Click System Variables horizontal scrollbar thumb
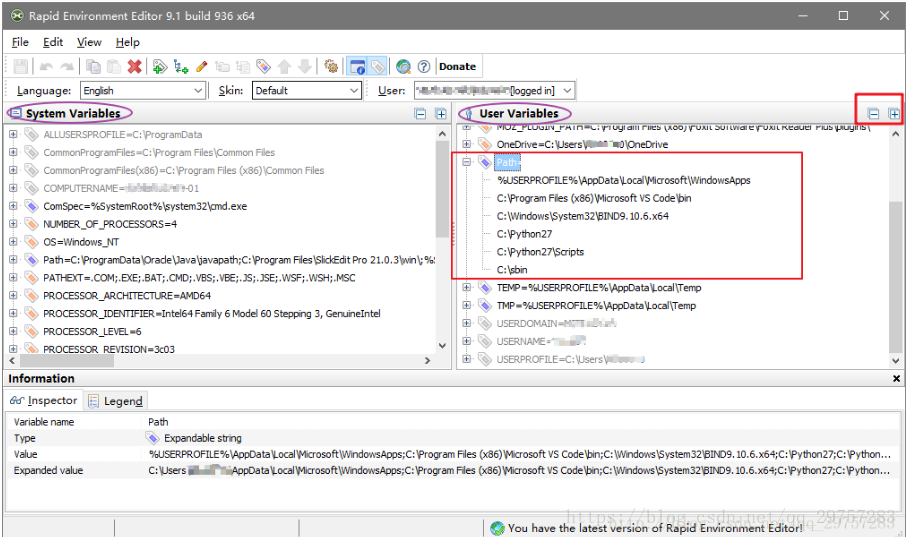 (x=67, y=361)
